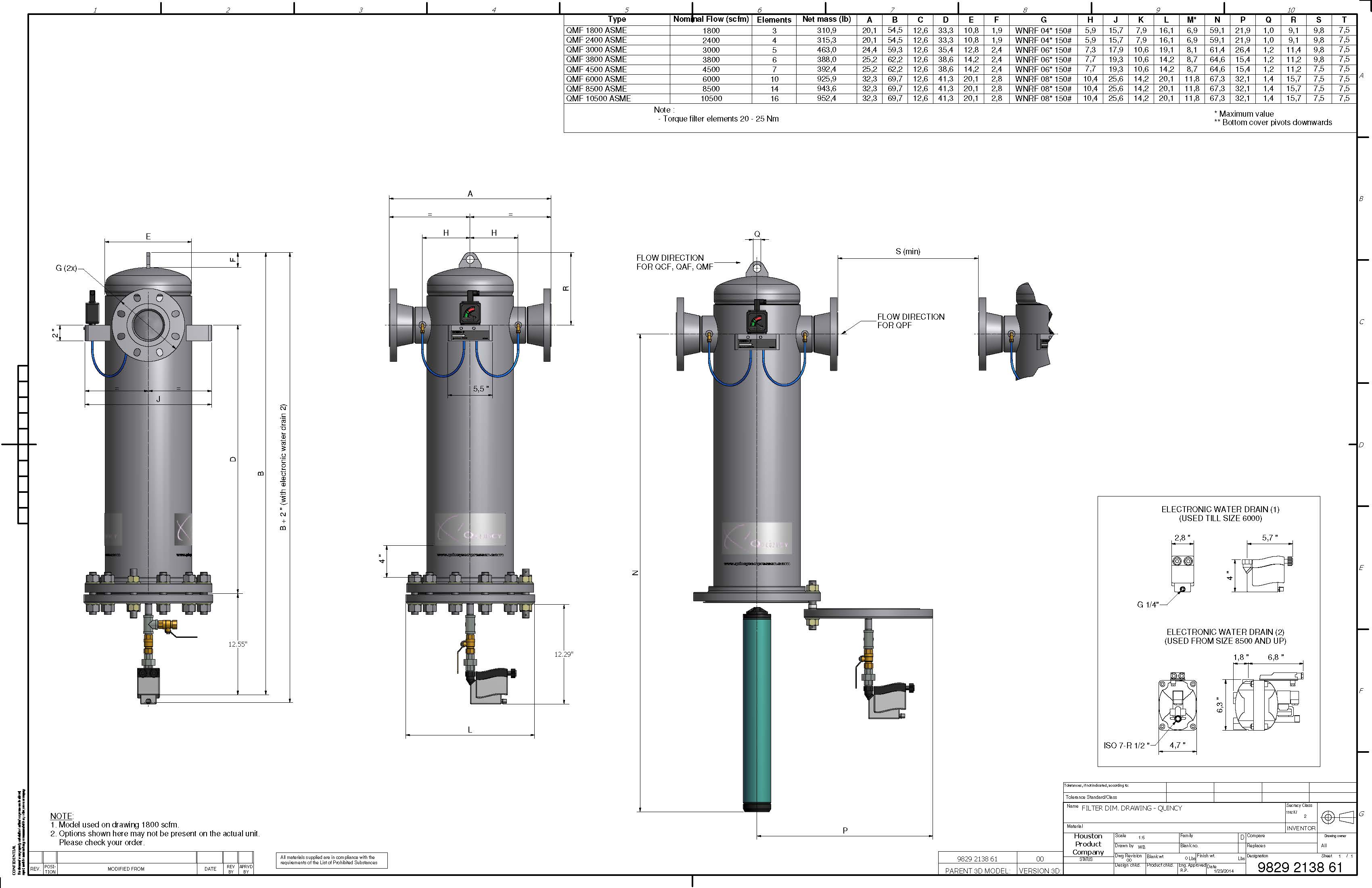
Task: Click the FLOW DIRECTION FOR QPF label
Action: [910, 320]
